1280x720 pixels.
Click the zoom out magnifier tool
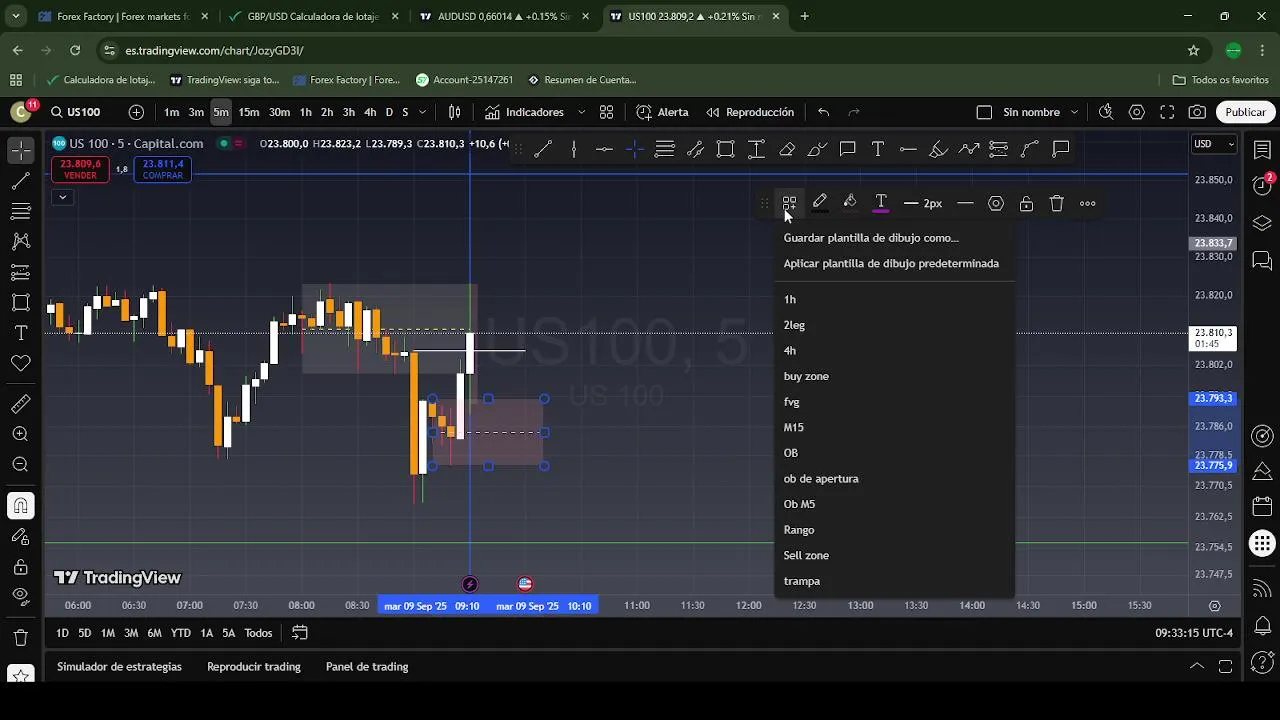coord(20,464)
